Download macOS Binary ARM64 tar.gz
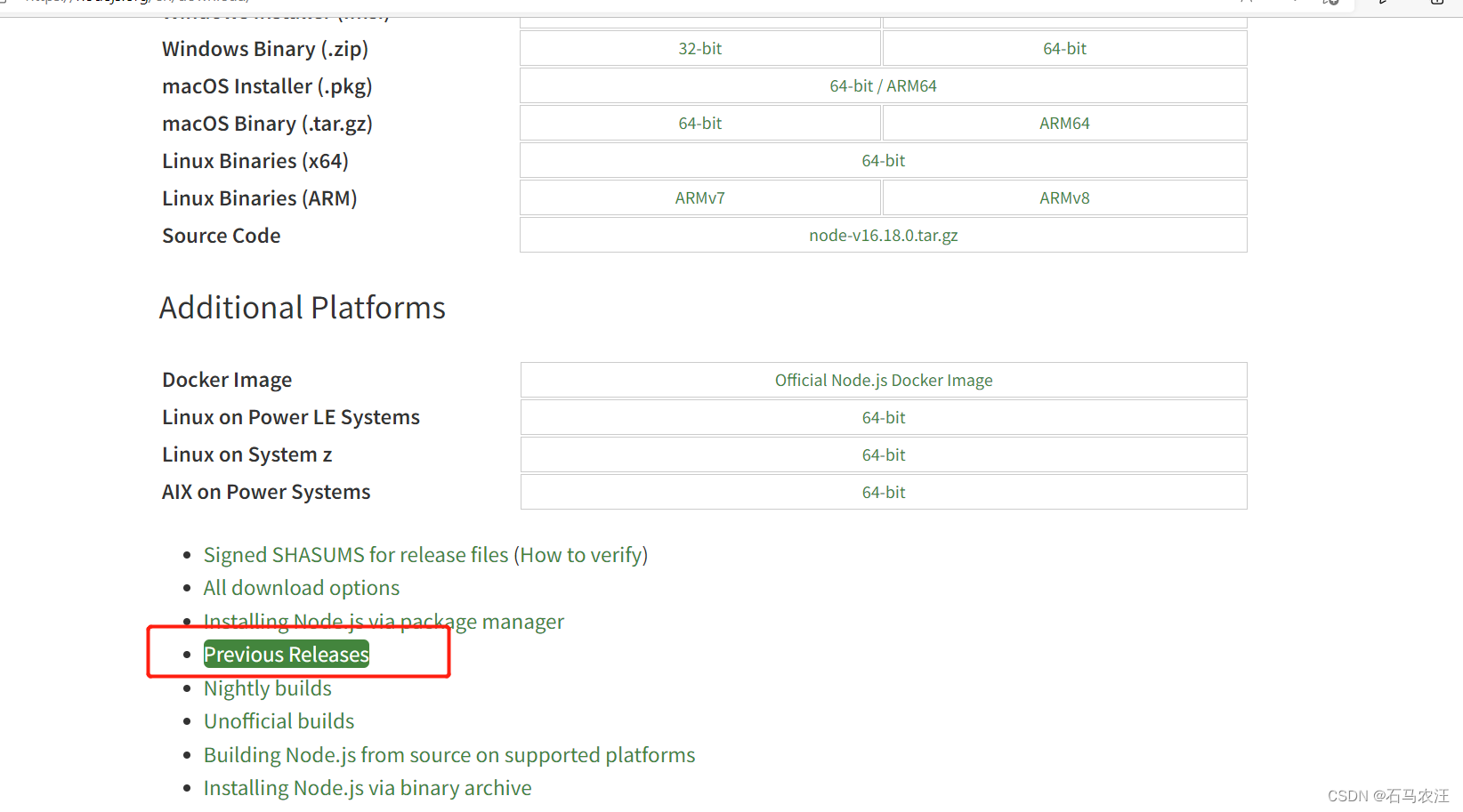The height and width of the screenshot is (812, 1463). pyautogui.click(x=1064, y=124)
